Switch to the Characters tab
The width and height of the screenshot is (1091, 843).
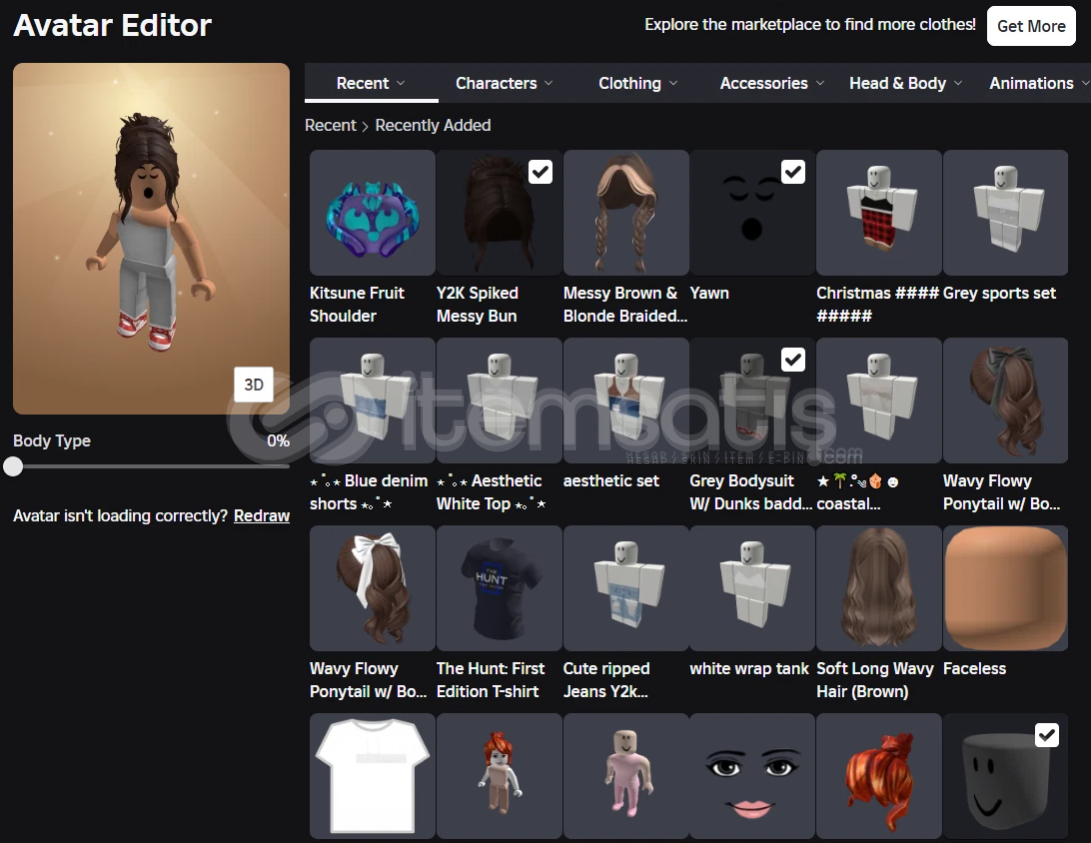click(x=504, y=83)
